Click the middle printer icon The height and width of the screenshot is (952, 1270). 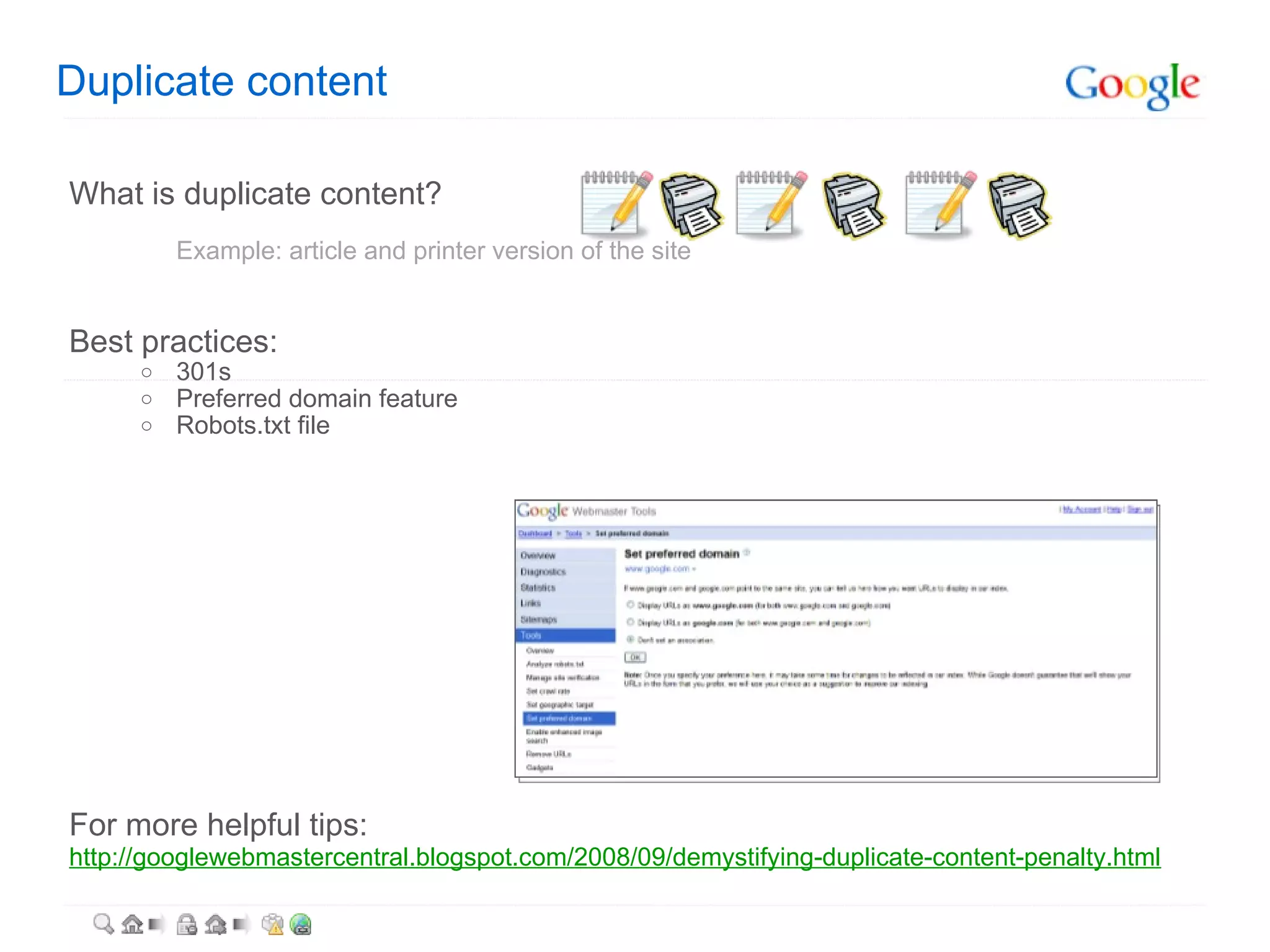854,206
